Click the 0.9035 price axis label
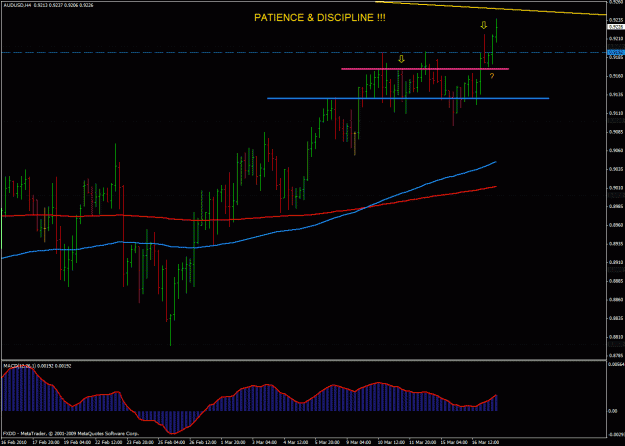Screen dimensions: 625x446 (616, 169)
